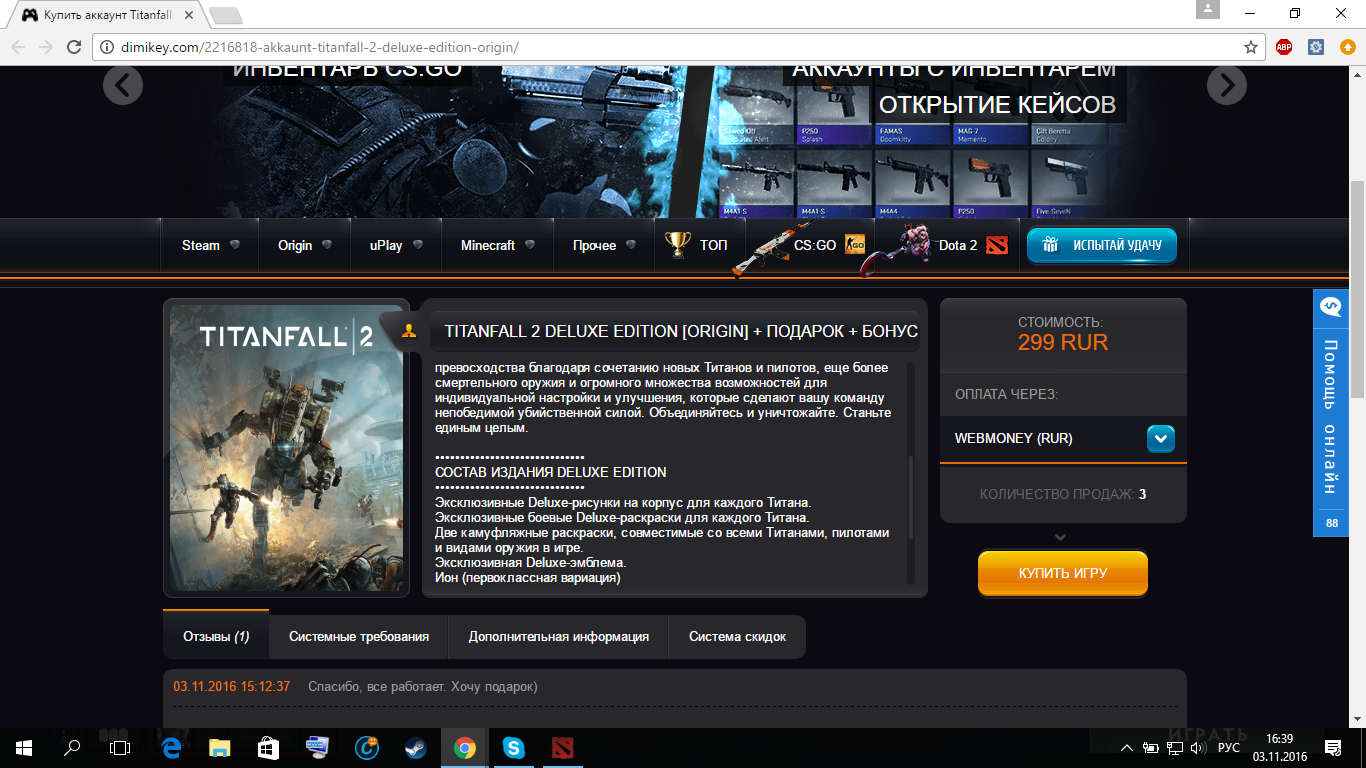This screenshot has width=1366, height=768.
Task: Click the КОЛИЧЕСТВО ПРОДАЖ: 3 label
Action: tap(1063, 494)
